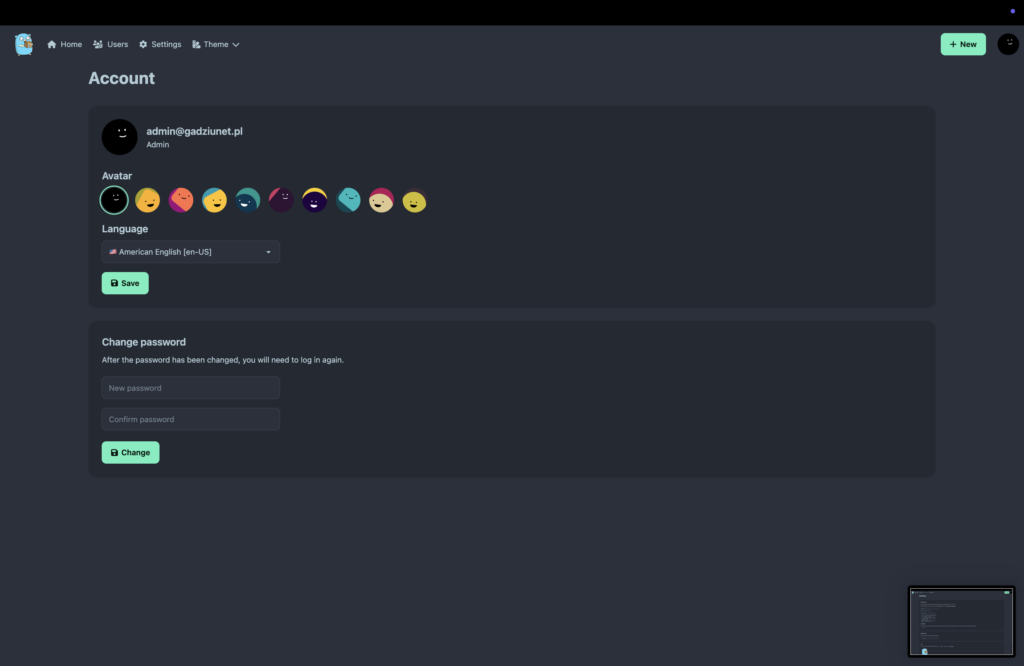Screen dimensions: 1024x666
Task: Open the Users page
Action: tap(110, 44)
